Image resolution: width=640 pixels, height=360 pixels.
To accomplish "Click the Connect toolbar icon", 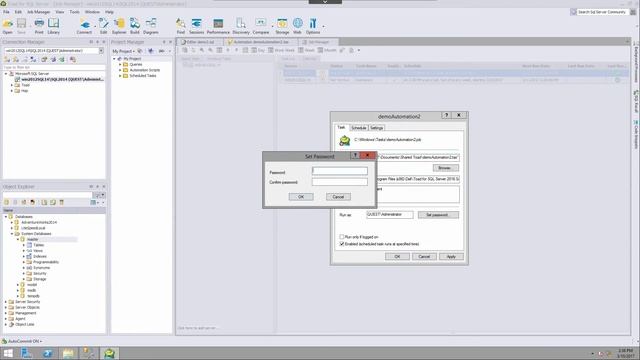I will tap(84, 26).
